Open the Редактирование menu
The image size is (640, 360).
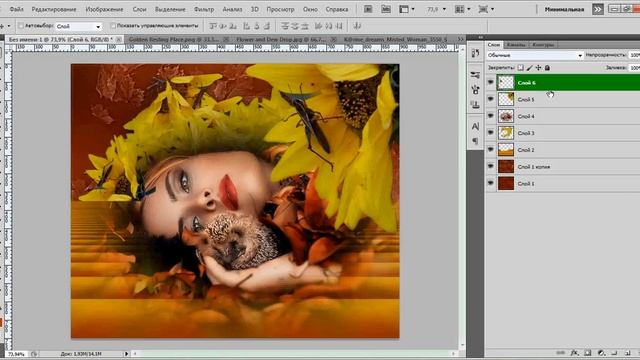[x=54, y=9]
